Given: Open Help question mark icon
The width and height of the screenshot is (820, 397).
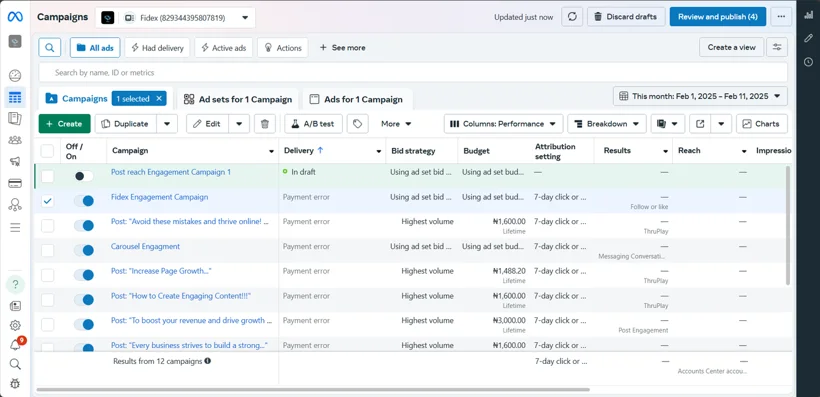Looking at the screenshot, I should click(15, 285).
